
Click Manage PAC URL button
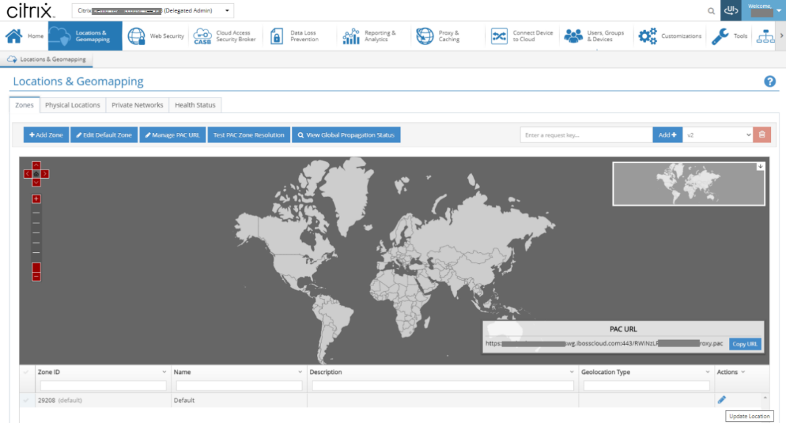(172, 135)
